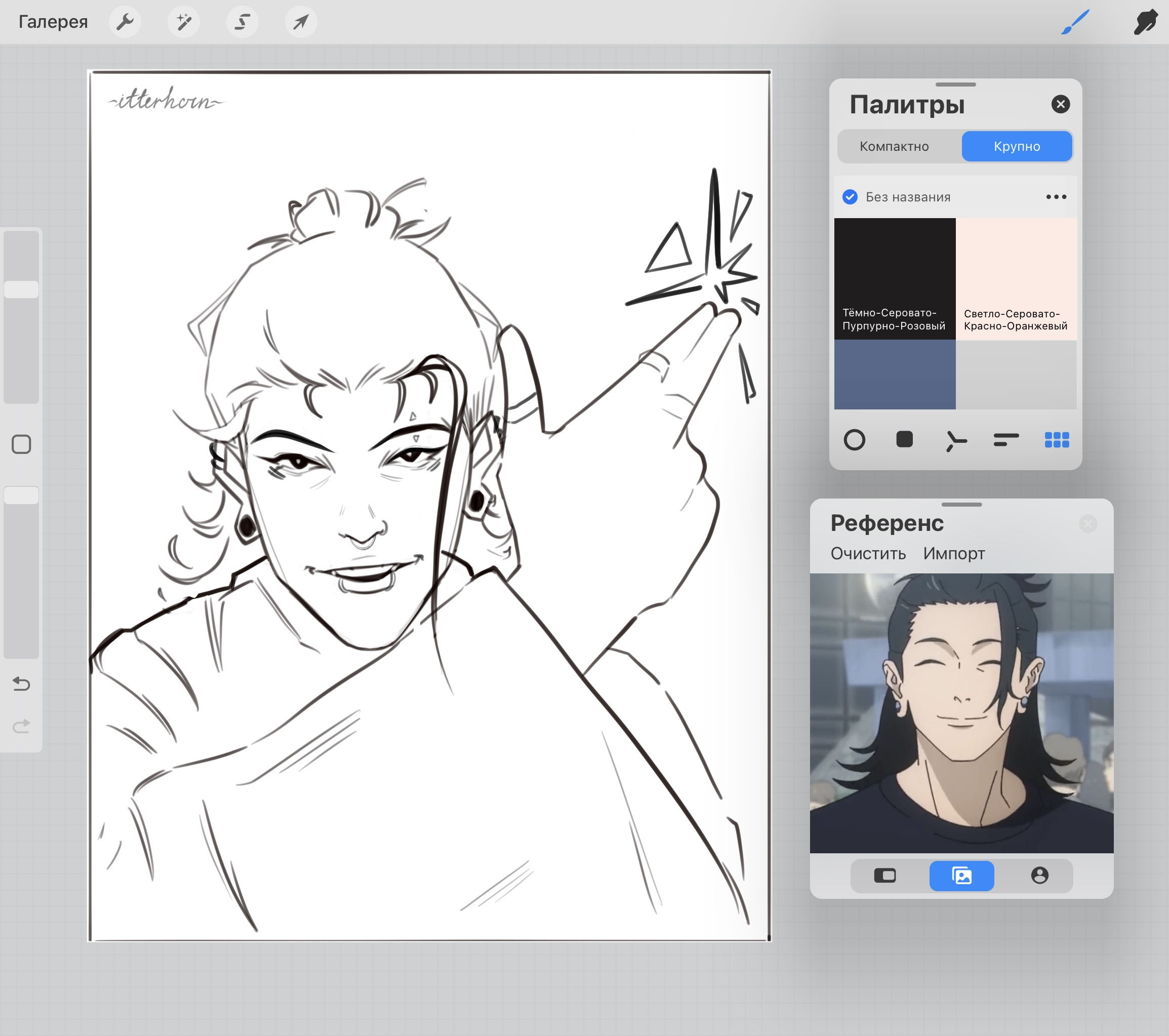Click the brush size slider handle
Screen dimensions: 1169x1036
point(21,289)
